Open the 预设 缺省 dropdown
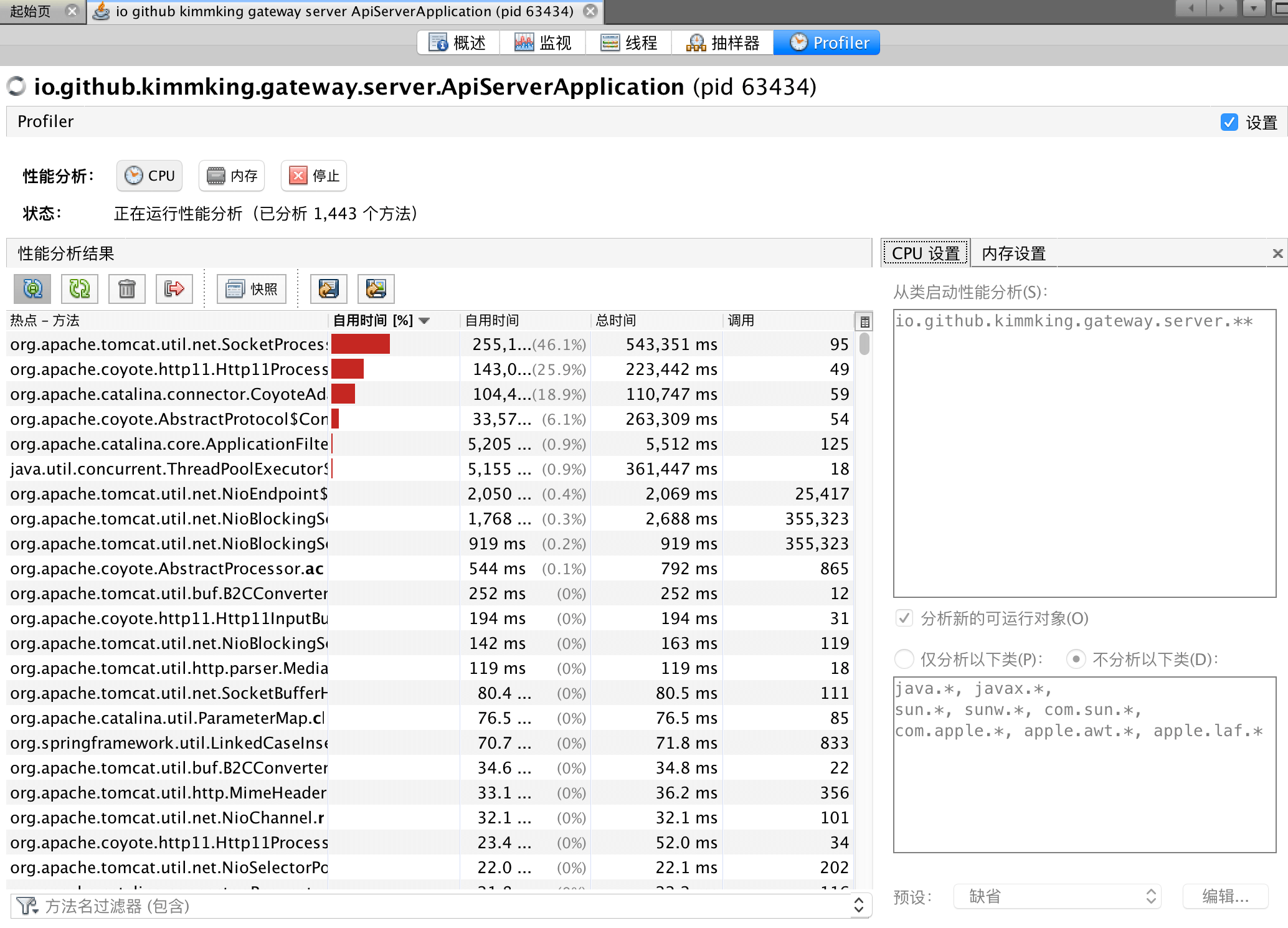This screenshot has height=928, width=1288. pyautogui.click(x=1057, y=896)
